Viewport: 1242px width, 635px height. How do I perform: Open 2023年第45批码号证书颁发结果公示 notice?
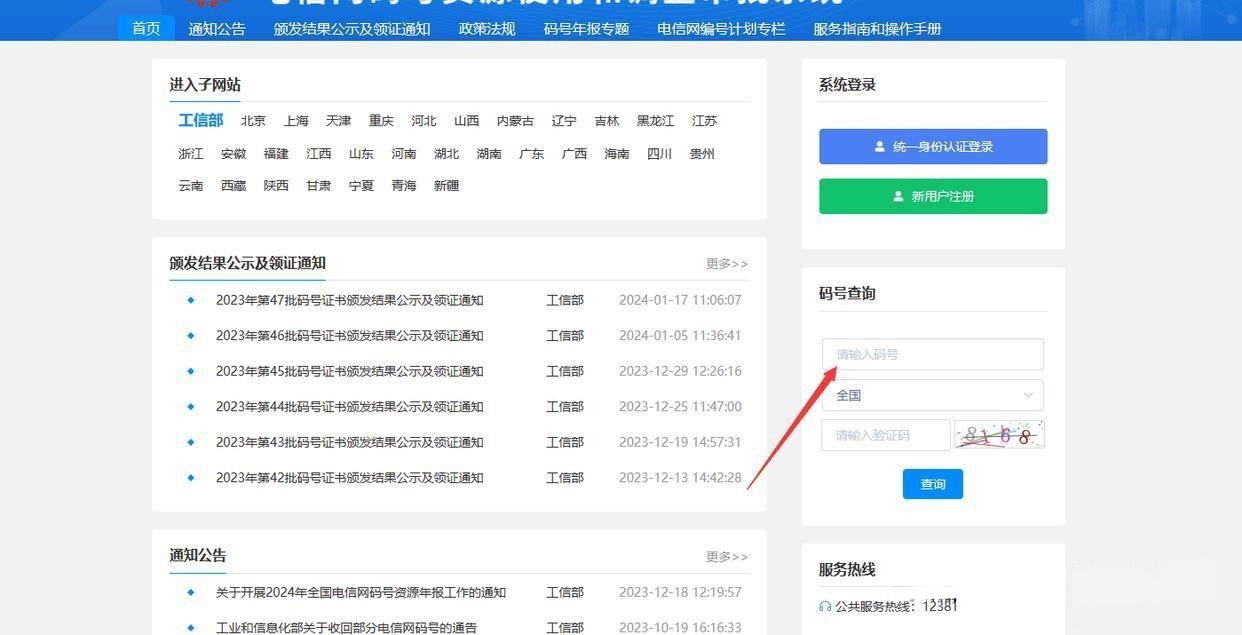pyautogui.click(x=350, y=371)
